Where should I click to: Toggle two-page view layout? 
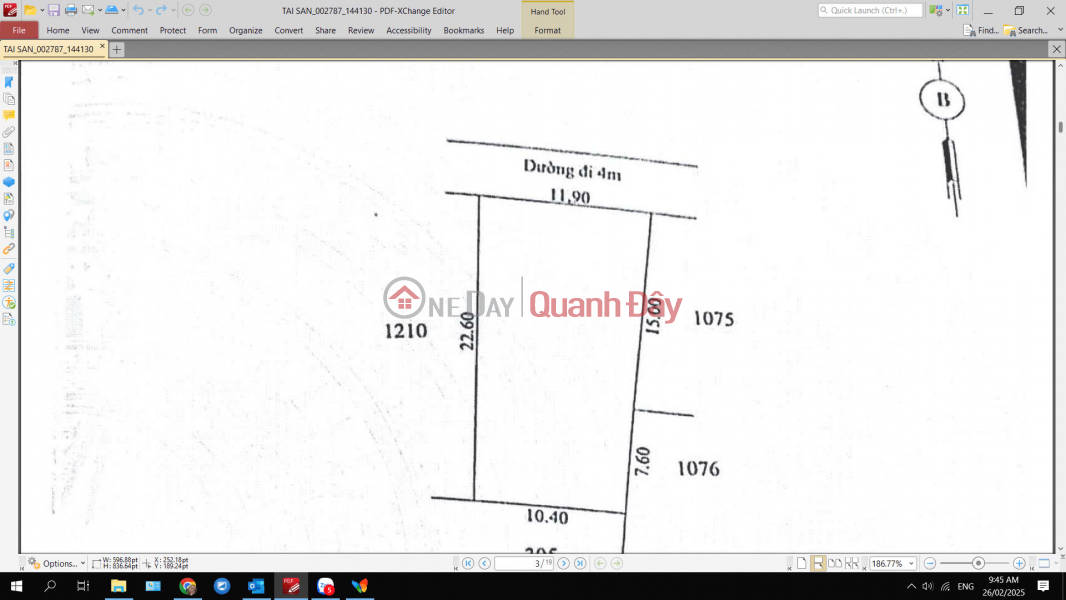(x=834, y=562)
